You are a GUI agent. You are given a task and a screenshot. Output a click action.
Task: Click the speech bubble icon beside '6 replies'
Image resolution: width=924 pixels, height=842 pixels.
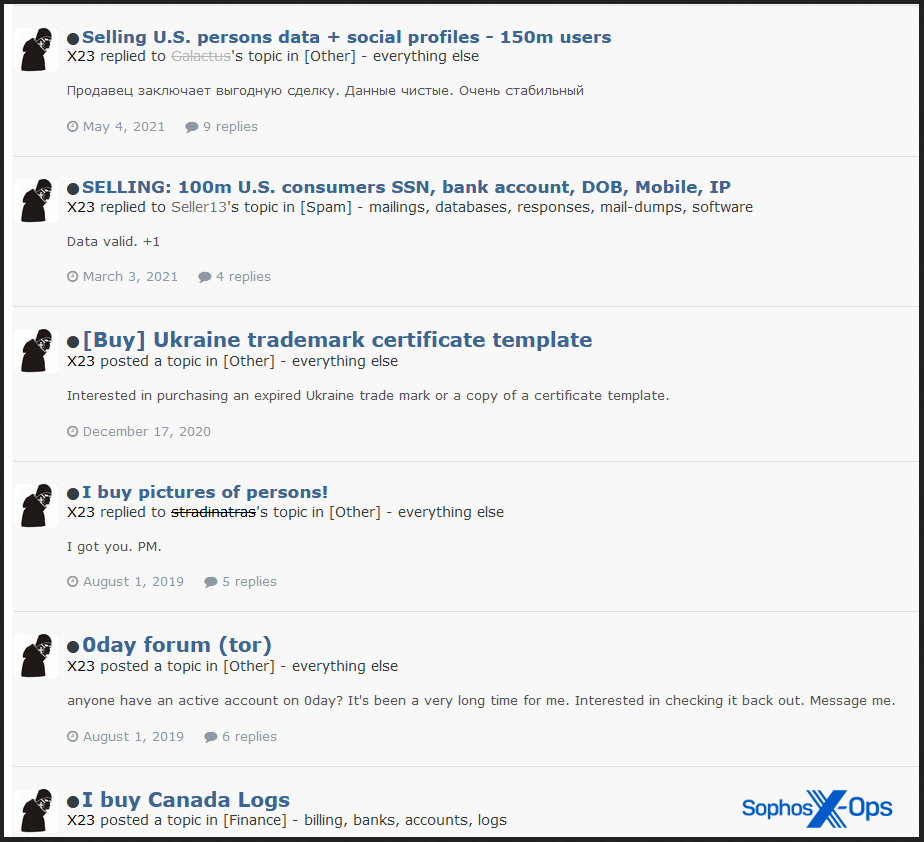(x=210, y=737)
